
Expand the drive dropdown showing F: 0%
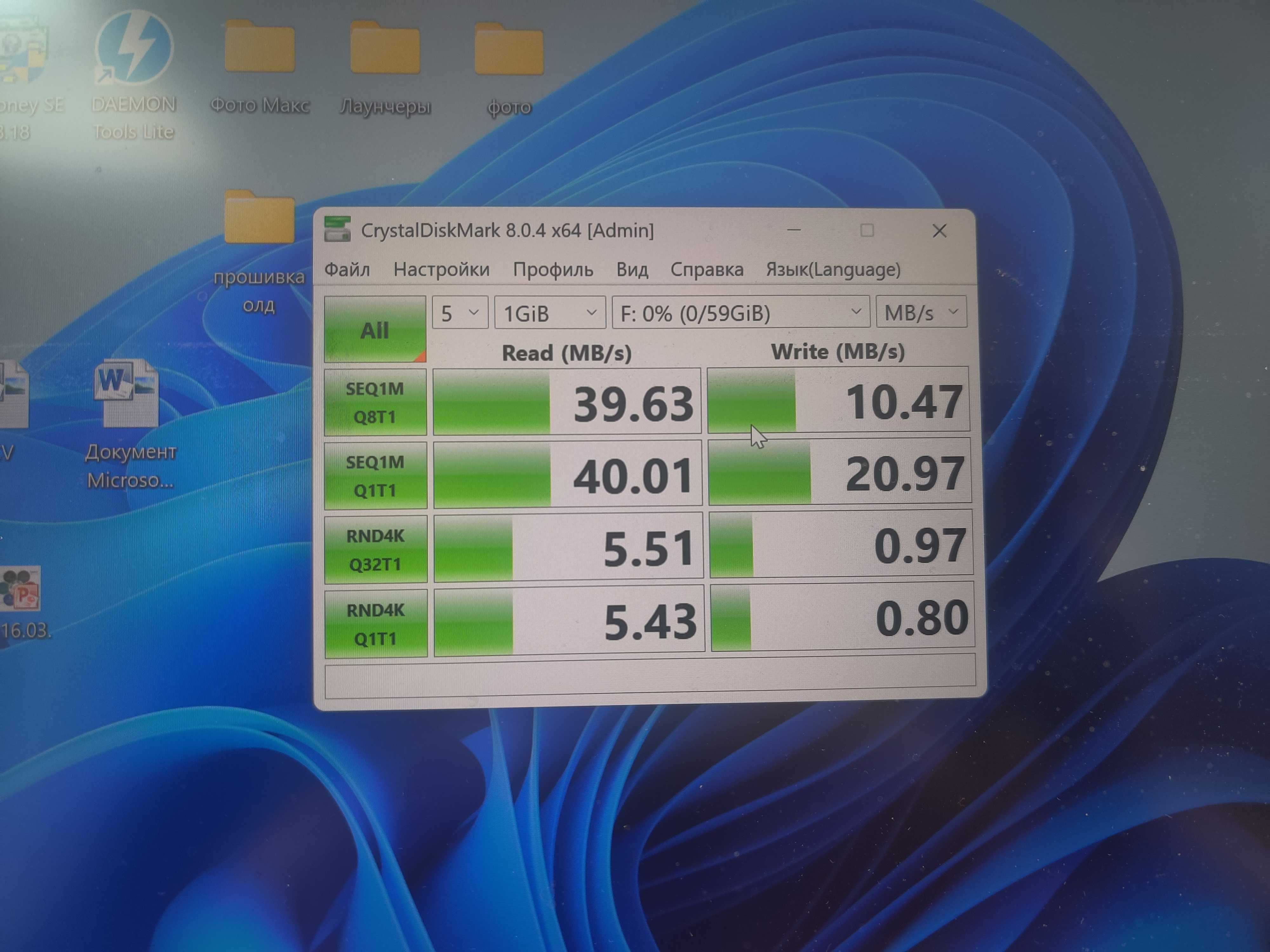tap(741, 312)
